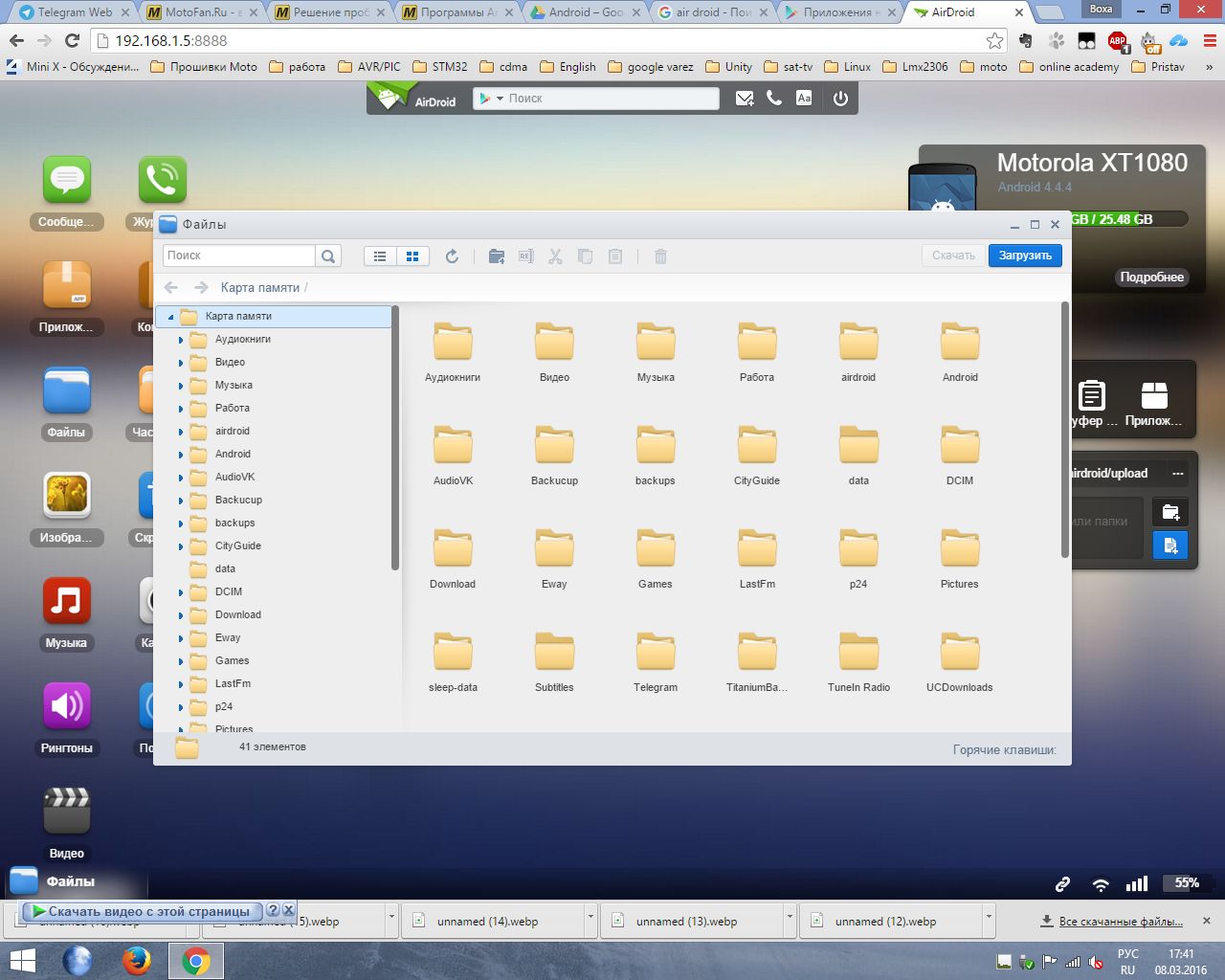This screenshot has width=1225, height=980.
Task: Expand the Games tree node
Action: coord(181,661)
